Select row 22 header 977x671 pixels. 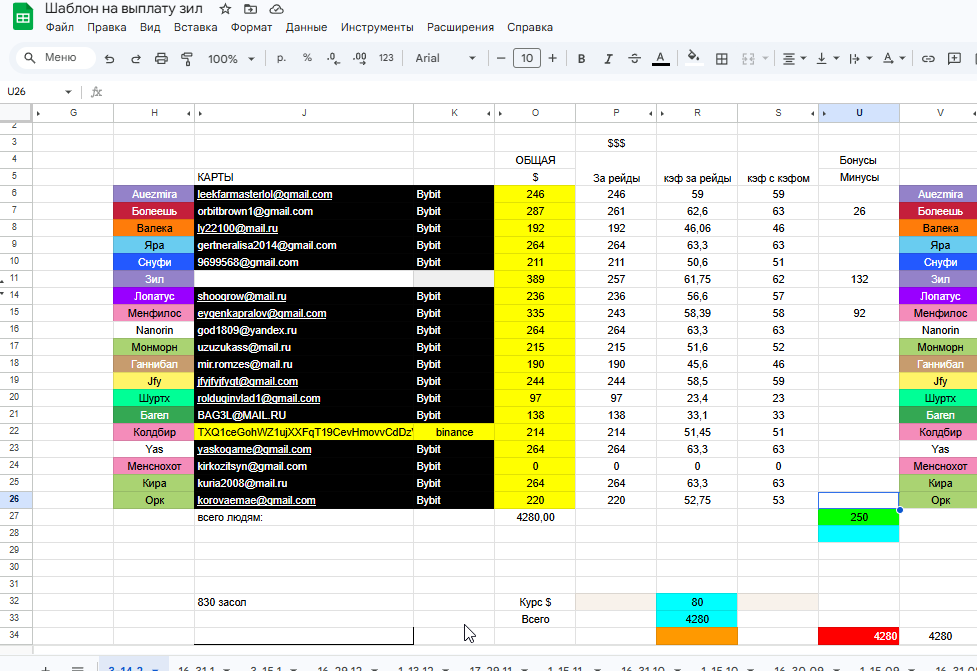pos(15,431)
